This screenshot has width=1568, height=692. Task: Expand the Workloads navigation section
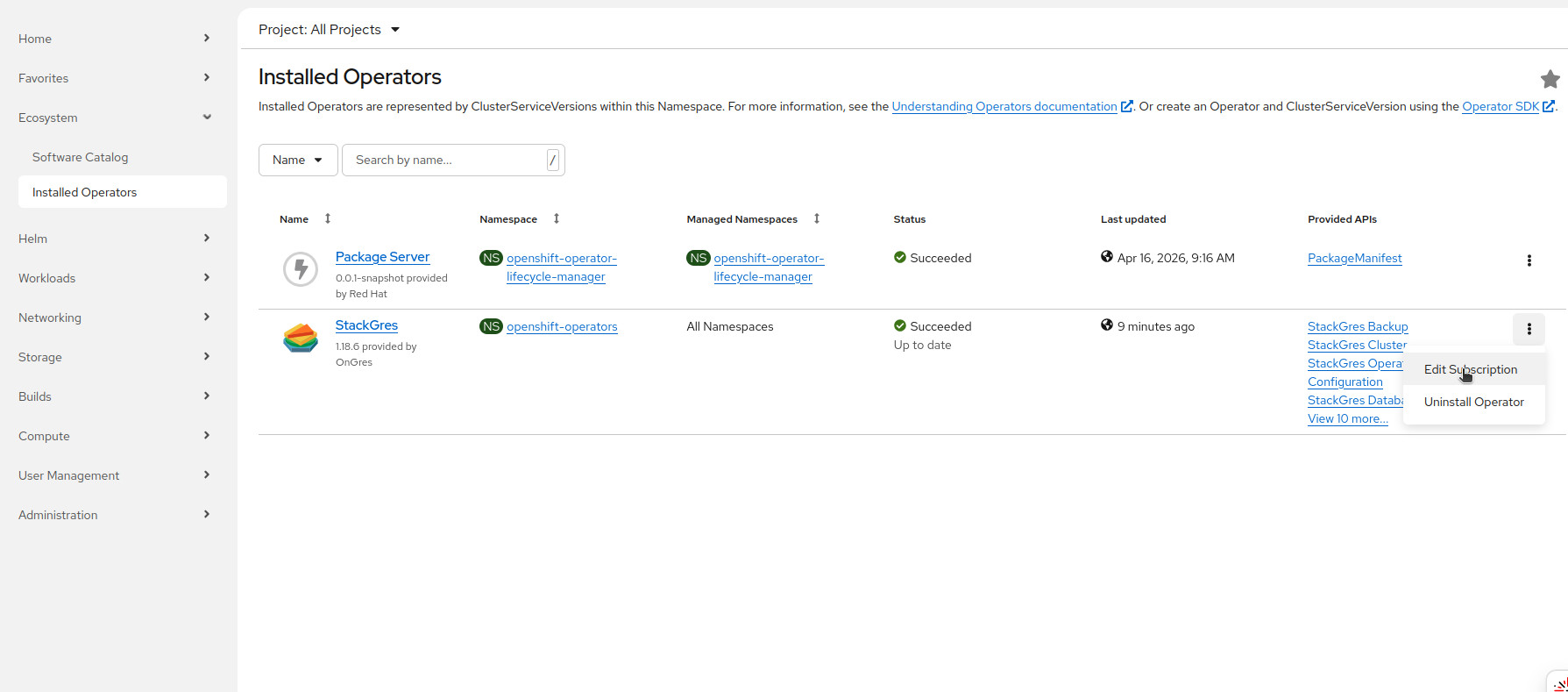pyautogui.click(x=114, y=278)
